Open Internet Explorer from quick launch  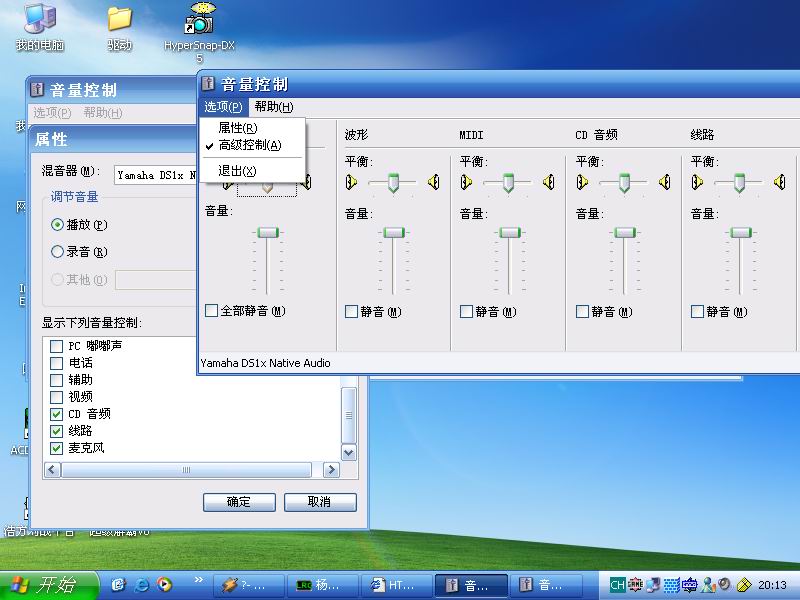(x=141, y=585)
